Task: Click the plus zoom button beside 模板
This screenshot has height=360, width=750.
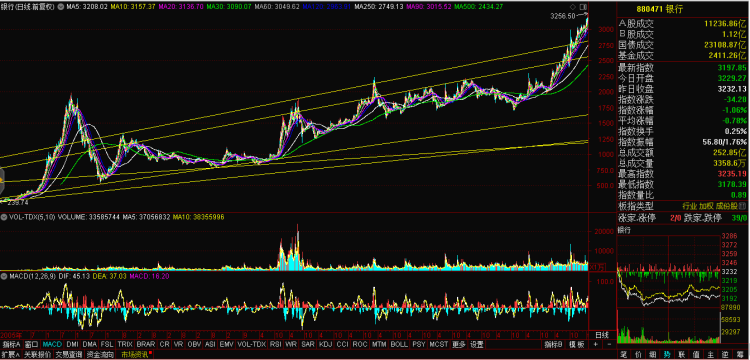Action: point(596,344)
